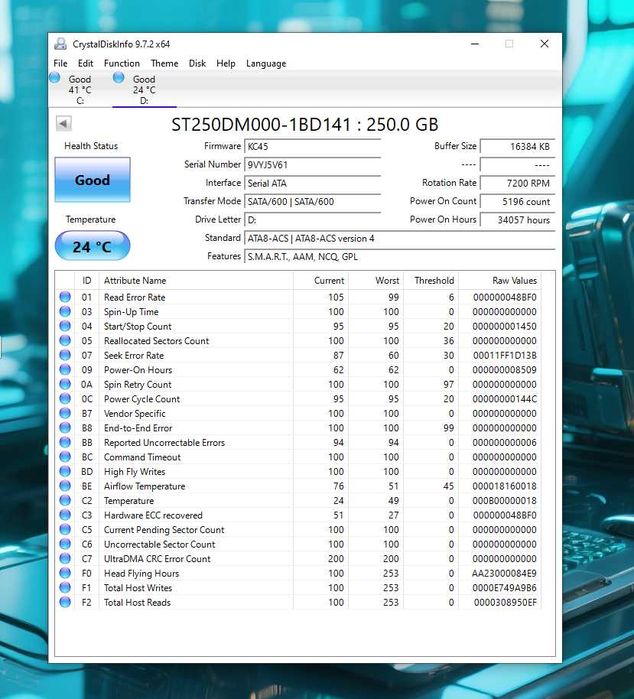This screenshot has width=634, height=699.
Task: Click the Good health status button
Action: [x=92, y=180]
